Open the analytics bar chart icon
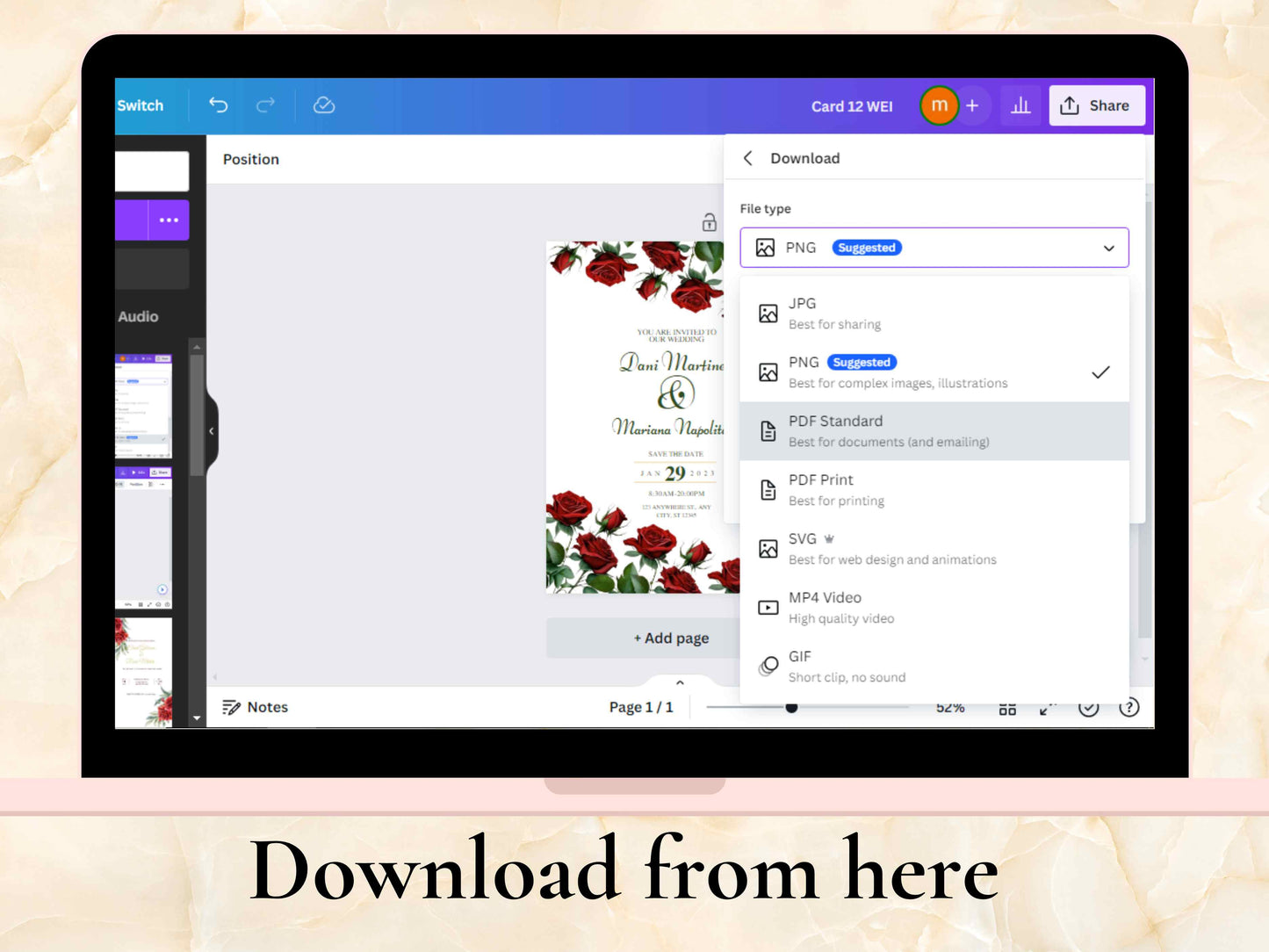The width and height of the screenshot is (1269, 952). click(x=1020, y=106)
